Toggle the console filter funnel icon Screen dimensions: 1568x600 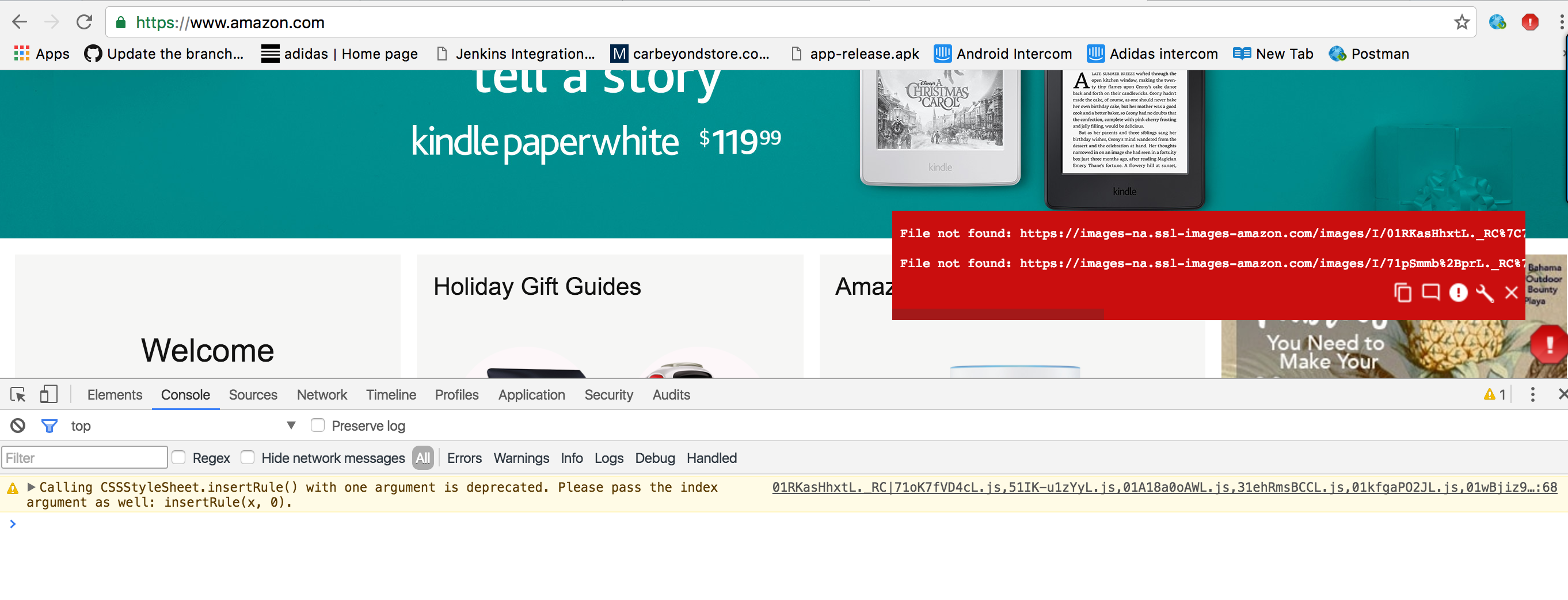(x=50, y=425)
